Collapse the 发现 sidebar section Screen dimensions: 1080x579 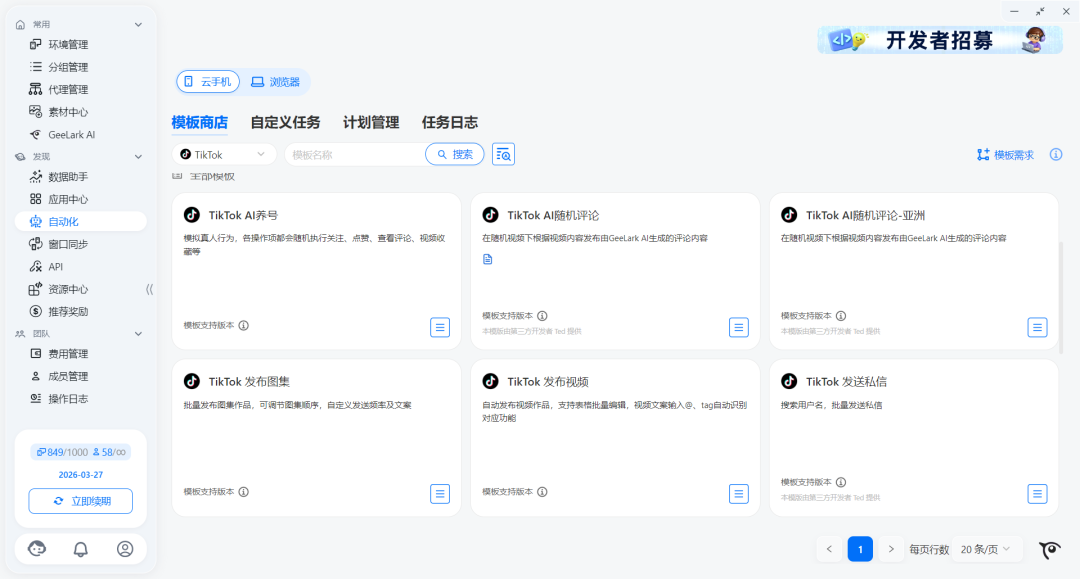138,157
